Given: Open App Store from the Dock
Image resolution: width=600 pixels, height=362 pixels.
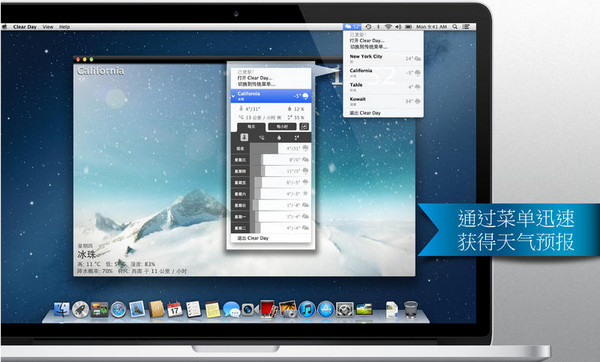Looking at the screenshot, I should pos(326,310).
